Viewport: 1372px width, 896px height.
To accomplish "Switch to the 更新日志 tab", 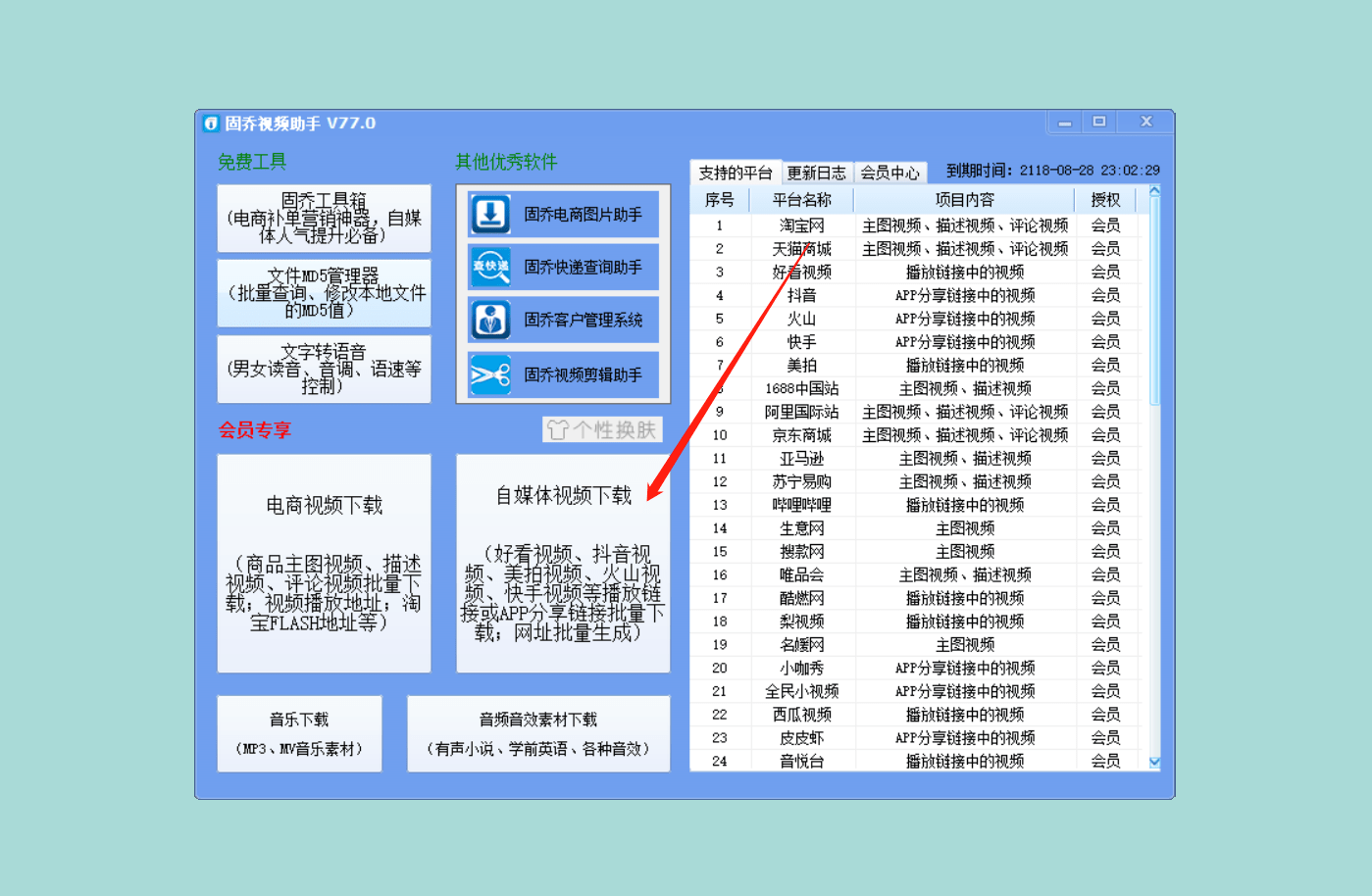I will click(x=819, y=172).
